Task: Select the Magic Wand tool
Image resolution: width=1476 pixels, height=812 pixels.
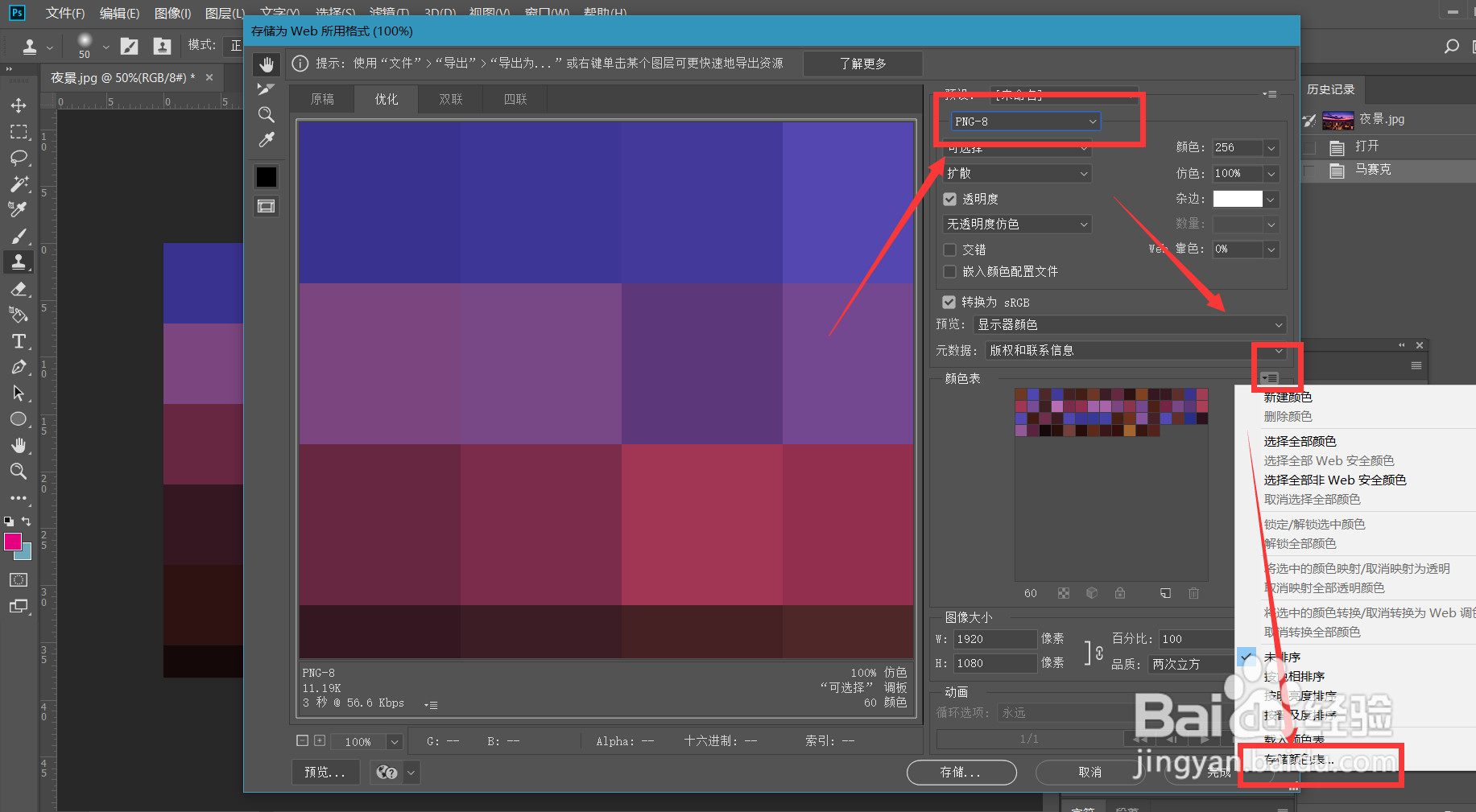Action: click(19, 183)
